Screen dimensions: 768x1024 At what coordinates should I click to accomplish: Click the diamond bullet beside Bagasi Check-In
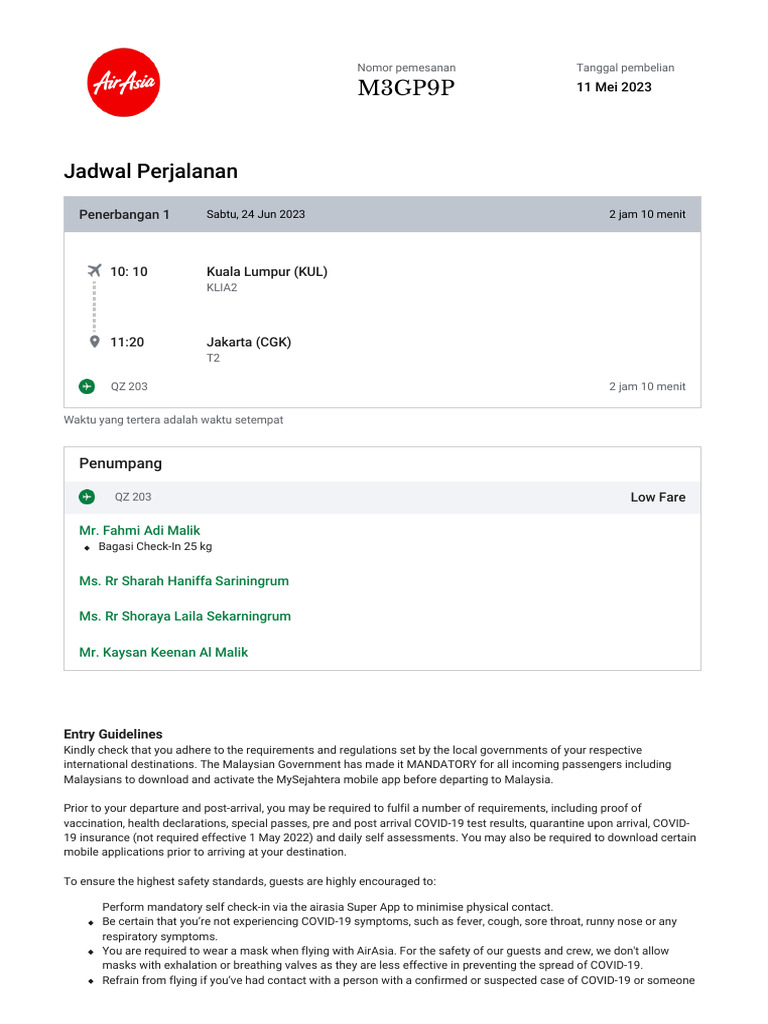[x=88, y=548]
